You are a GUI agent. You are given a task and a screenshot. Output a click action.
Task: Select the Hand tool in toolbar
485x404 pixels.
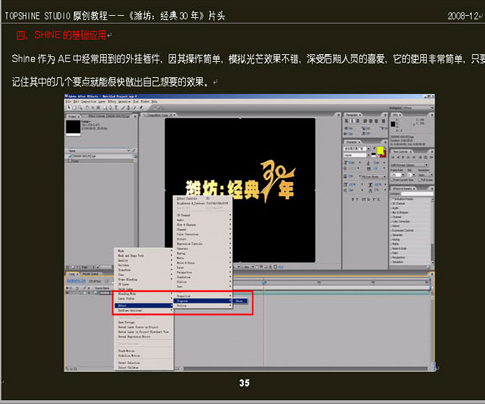(x=74, y=108)
